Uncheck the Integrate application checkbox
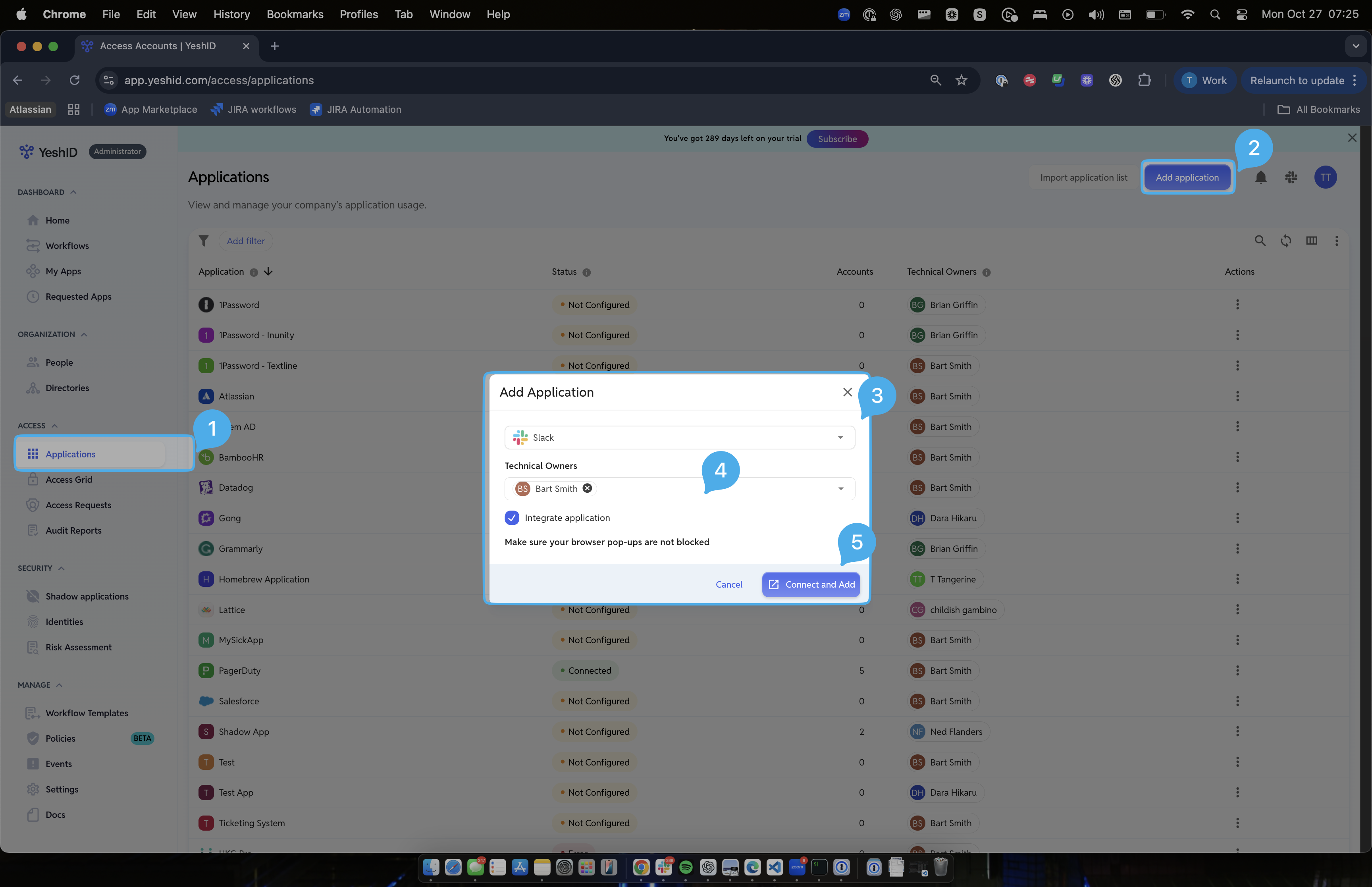This screenshot has height=887, width=1372. coord(511,518)
